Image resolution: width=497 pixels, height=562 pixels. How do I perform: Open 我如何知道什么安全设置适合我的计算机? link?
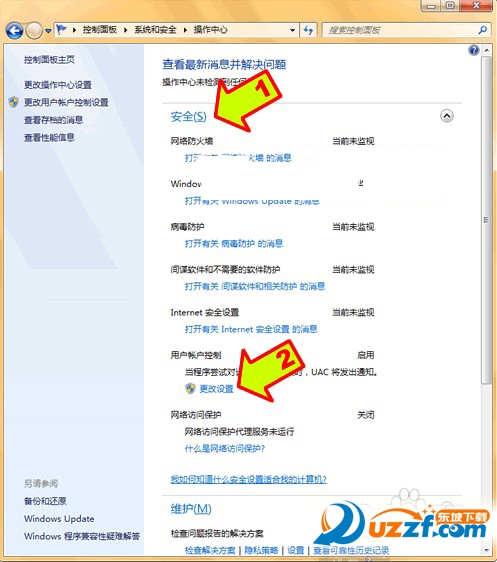pos(249,479)
